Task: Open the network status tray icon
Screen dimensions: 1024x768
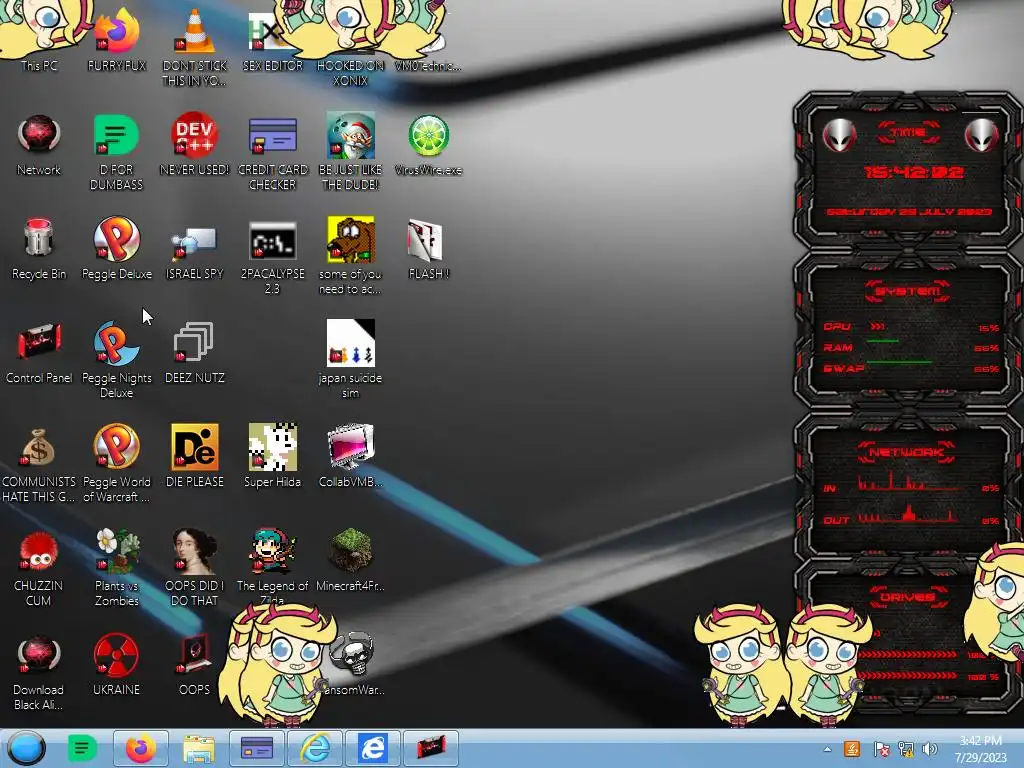Action: point(906,749)
